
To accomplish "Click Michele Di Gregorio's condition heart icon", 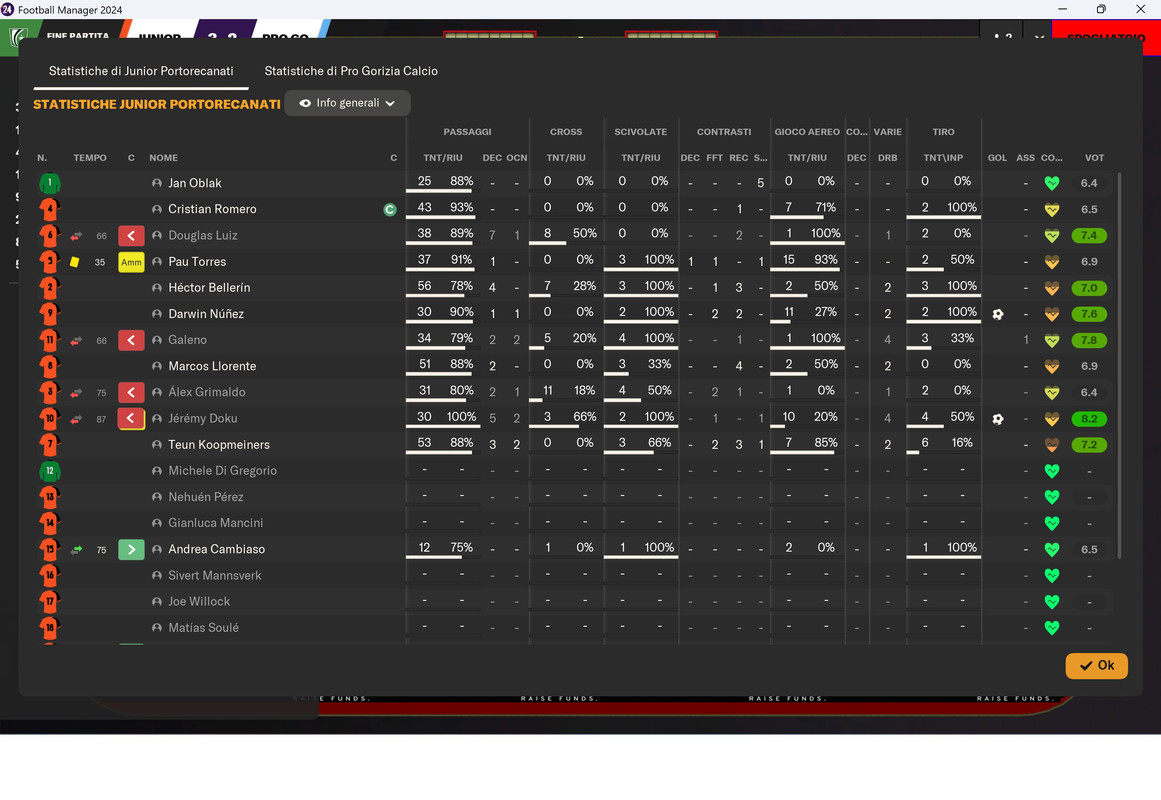I will 1051,471.
